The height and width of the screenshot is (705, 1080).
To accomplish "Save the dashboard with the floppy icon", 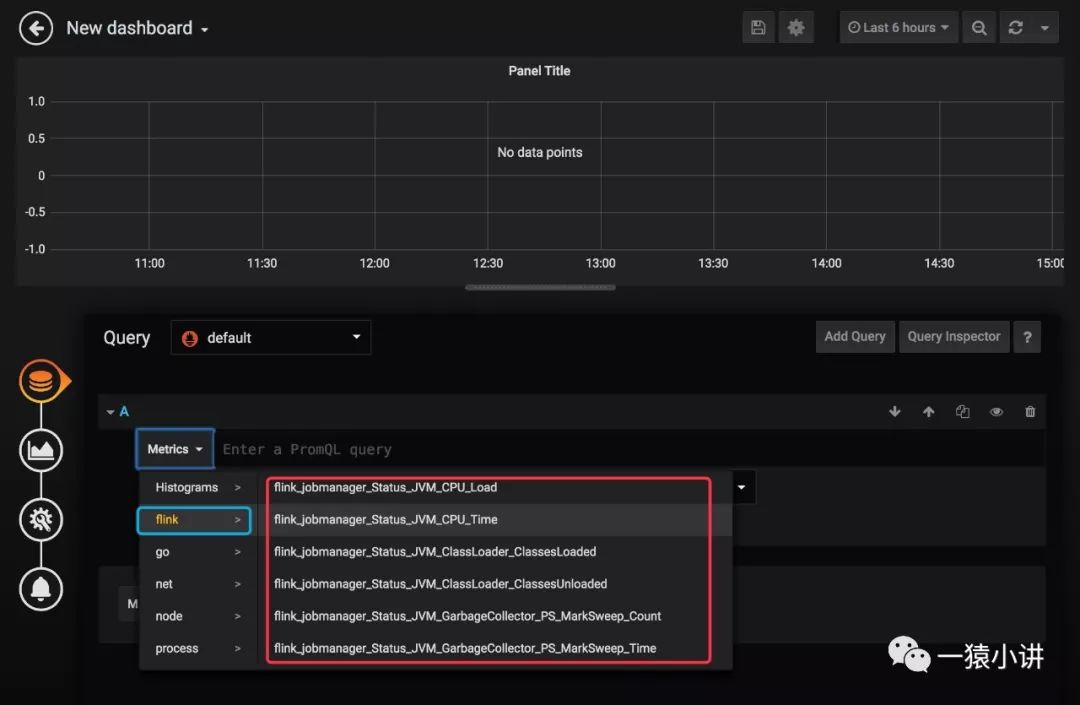I will [x=758, y=28].
